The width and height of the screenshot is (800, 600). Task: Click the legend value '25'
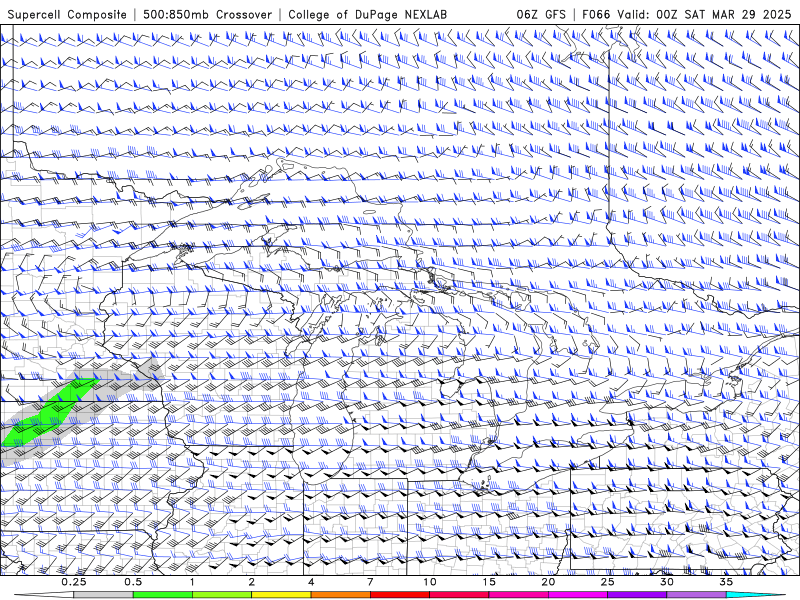608,582
